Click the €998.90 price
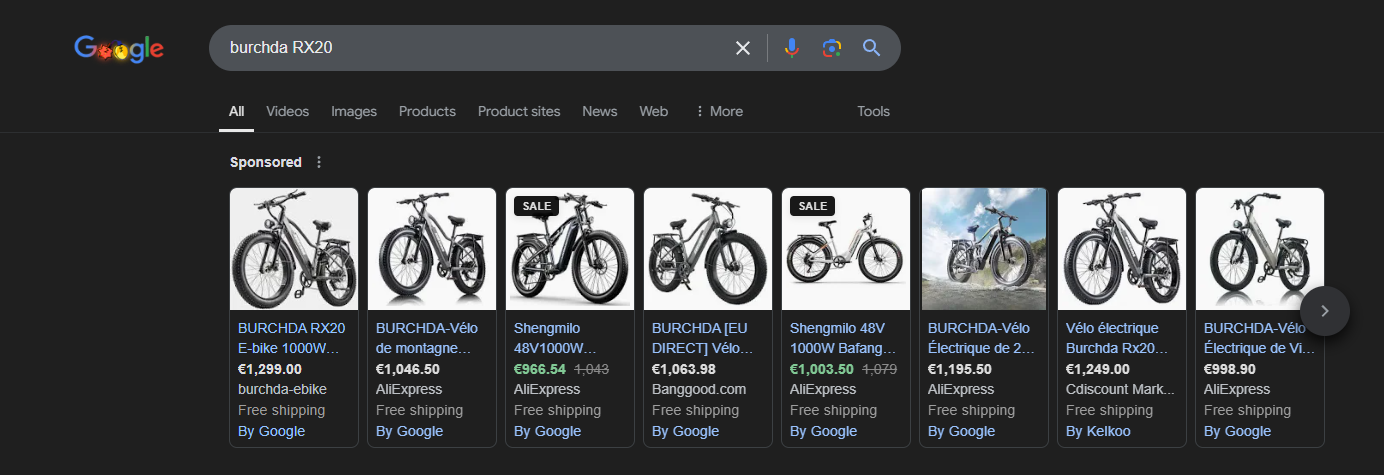 (x=1230, y=369)
